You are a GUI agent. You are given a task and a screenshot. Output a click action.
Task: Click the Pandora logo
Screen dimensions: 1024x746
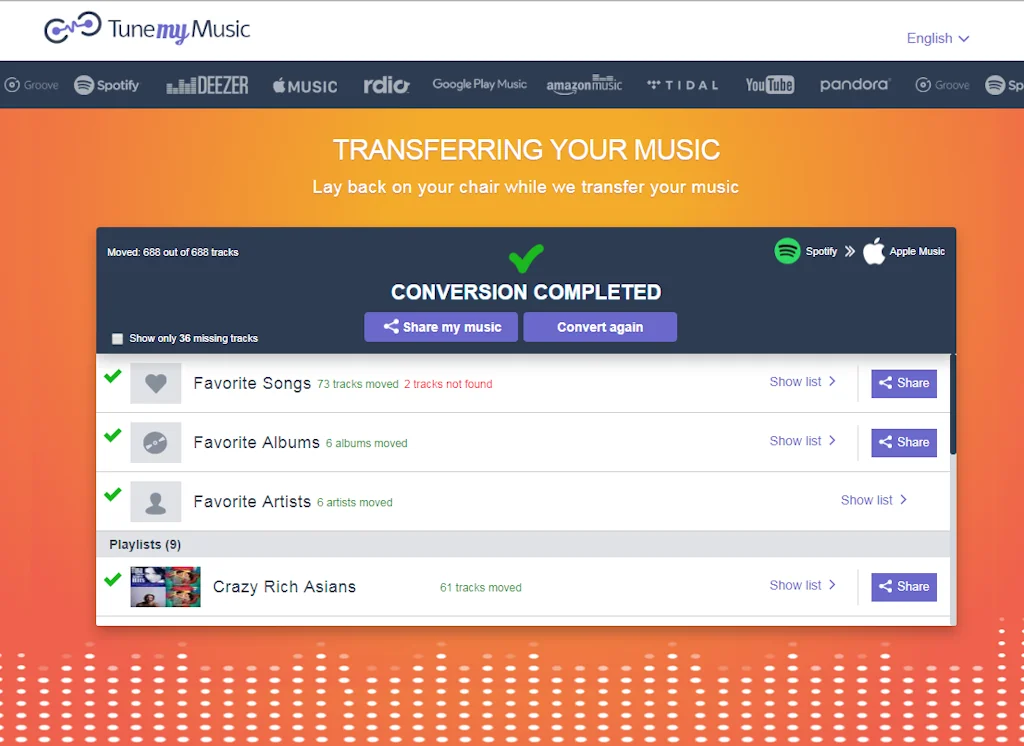coord(855,85)
